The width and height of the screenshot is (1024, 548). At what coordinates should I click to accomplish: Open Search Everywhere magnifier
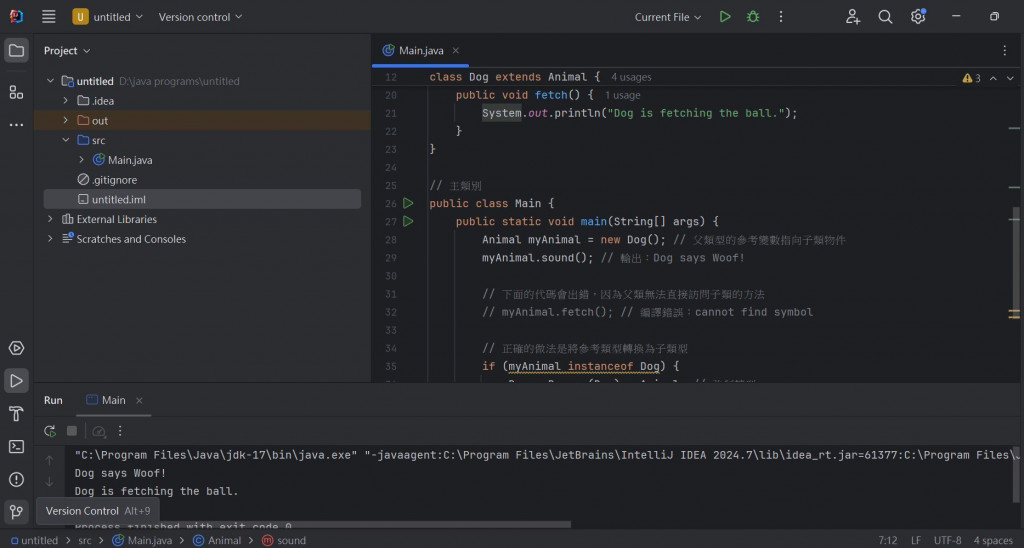click(x=886, y=17)
